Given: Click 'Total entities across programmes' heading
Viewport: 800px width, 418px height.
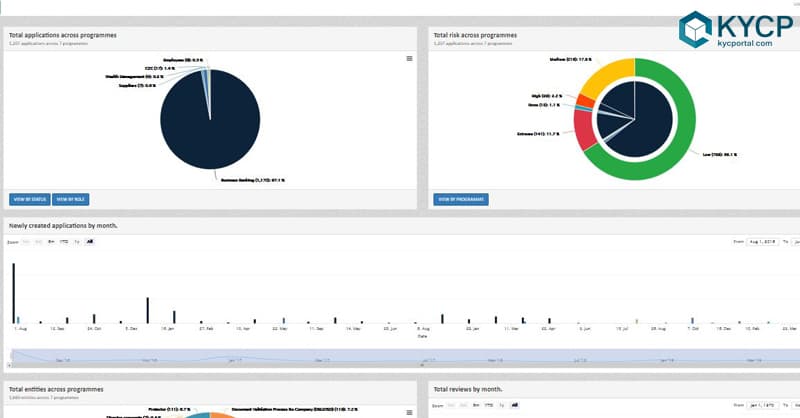Looking at the screenshot, I should click(x=56, y=389).
